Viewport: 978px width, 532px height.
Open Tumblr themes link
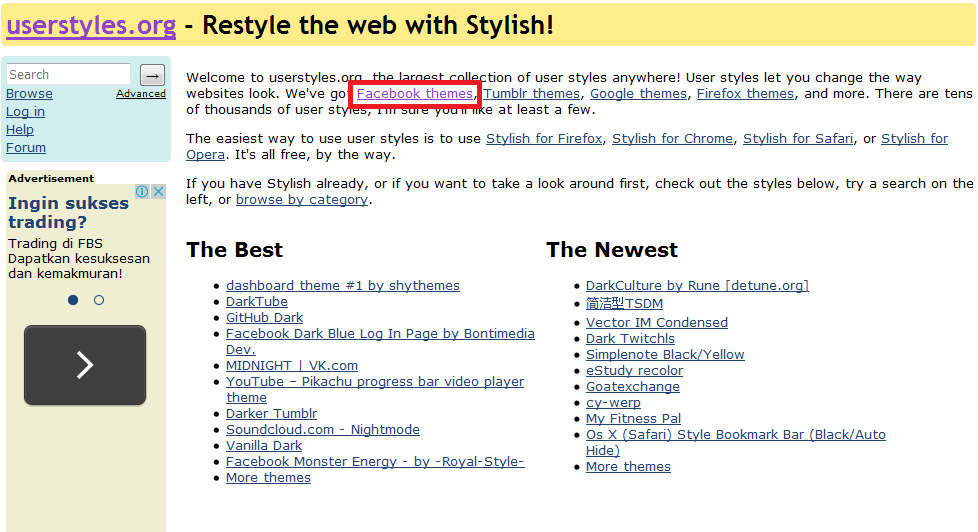point(532,94)
